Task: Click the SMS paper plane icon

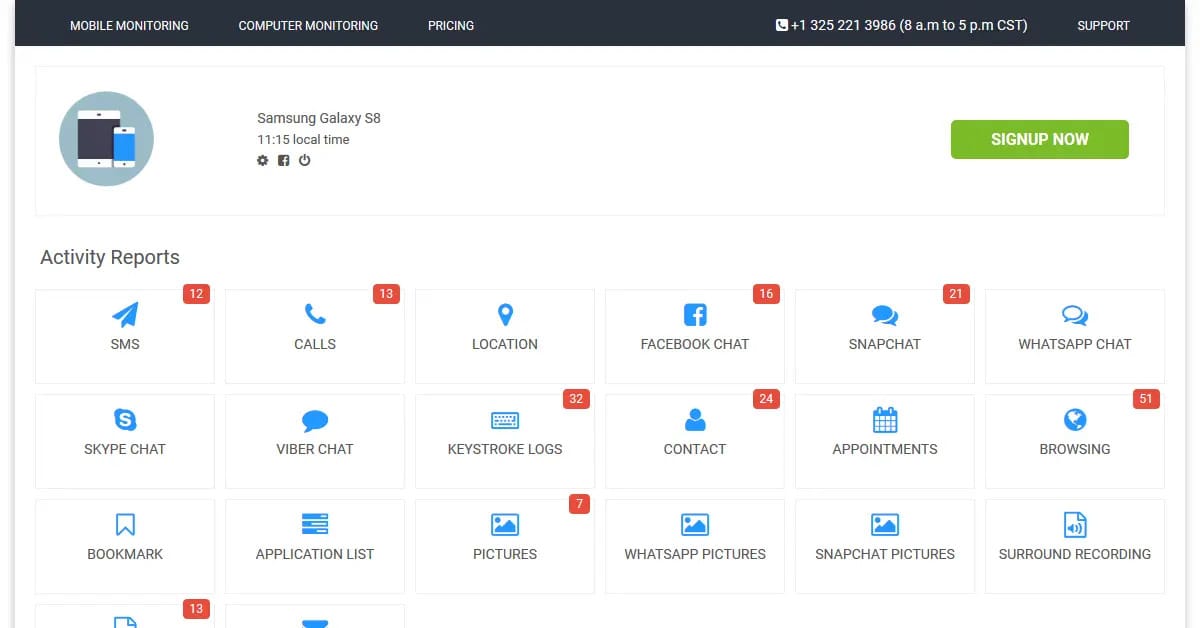Action: coord(125,315)
